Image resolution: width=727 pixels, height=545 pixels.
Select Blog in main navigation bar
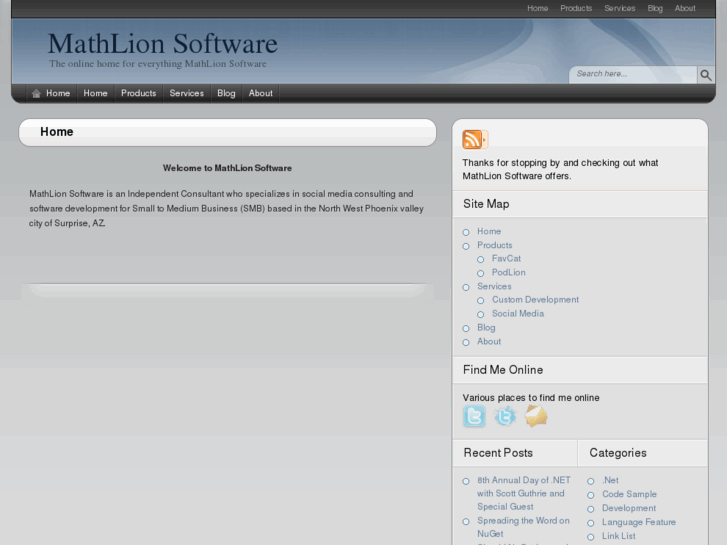click(x=226, y=93)
